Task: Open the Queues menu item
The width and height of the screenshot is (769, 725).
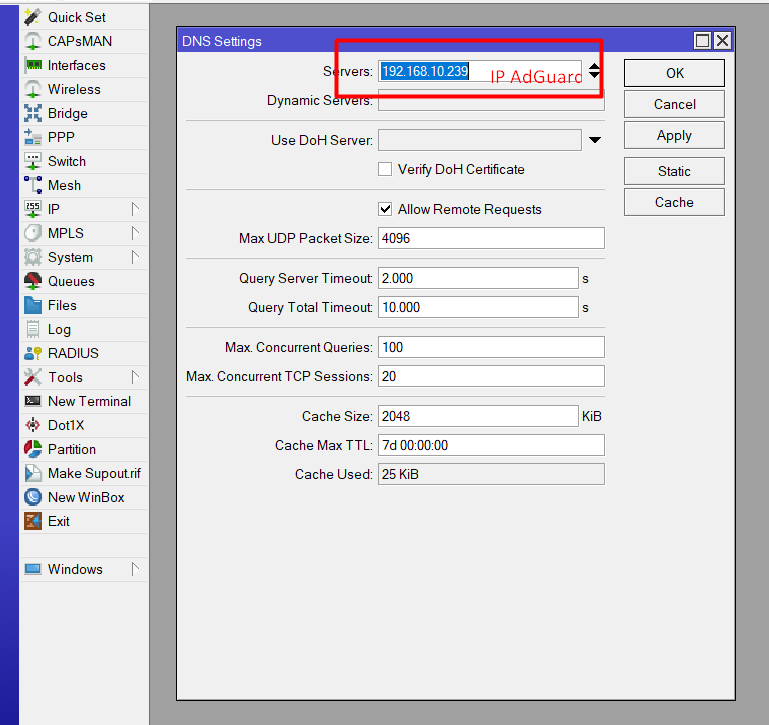Action: (x=84, y=281)
